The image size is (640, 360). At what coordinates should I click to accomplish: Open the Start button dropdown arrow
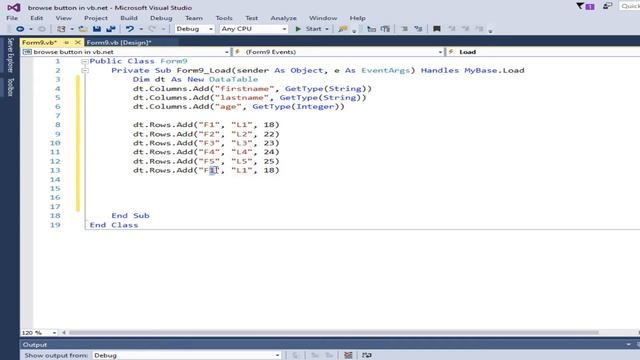tap(327, 29)
